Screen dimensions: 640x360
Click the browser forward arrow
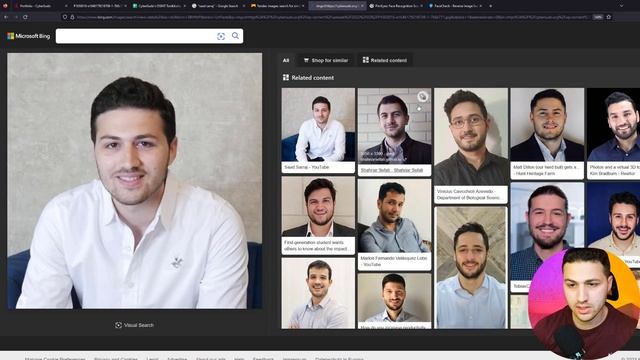(16, 17)
